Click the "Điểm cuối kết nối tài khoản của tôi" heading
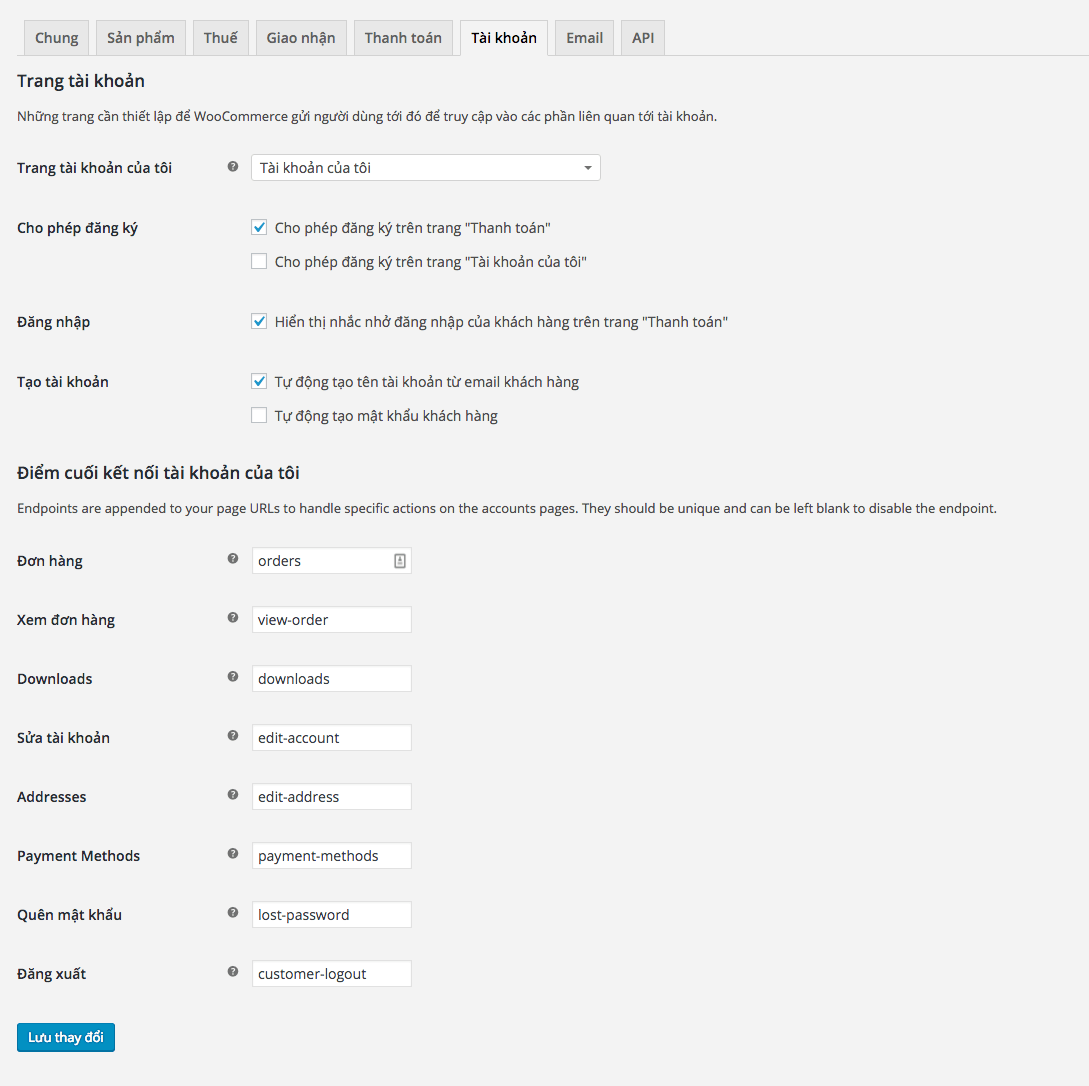Screen dimensions: 1089x1086 (x=158, y=473)
